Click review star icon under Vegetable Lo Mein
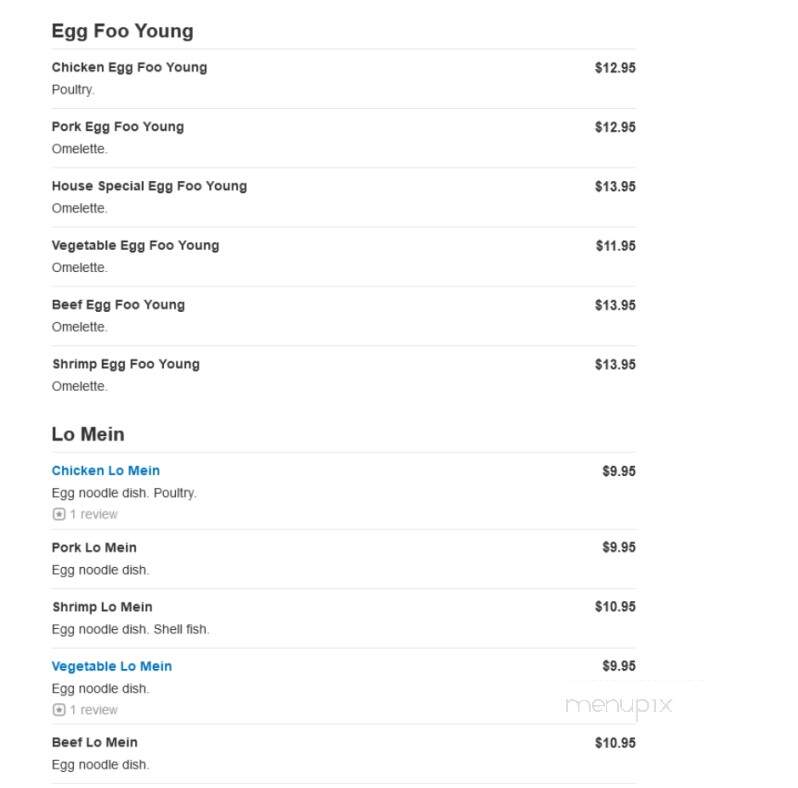 [x=59, y=710]
